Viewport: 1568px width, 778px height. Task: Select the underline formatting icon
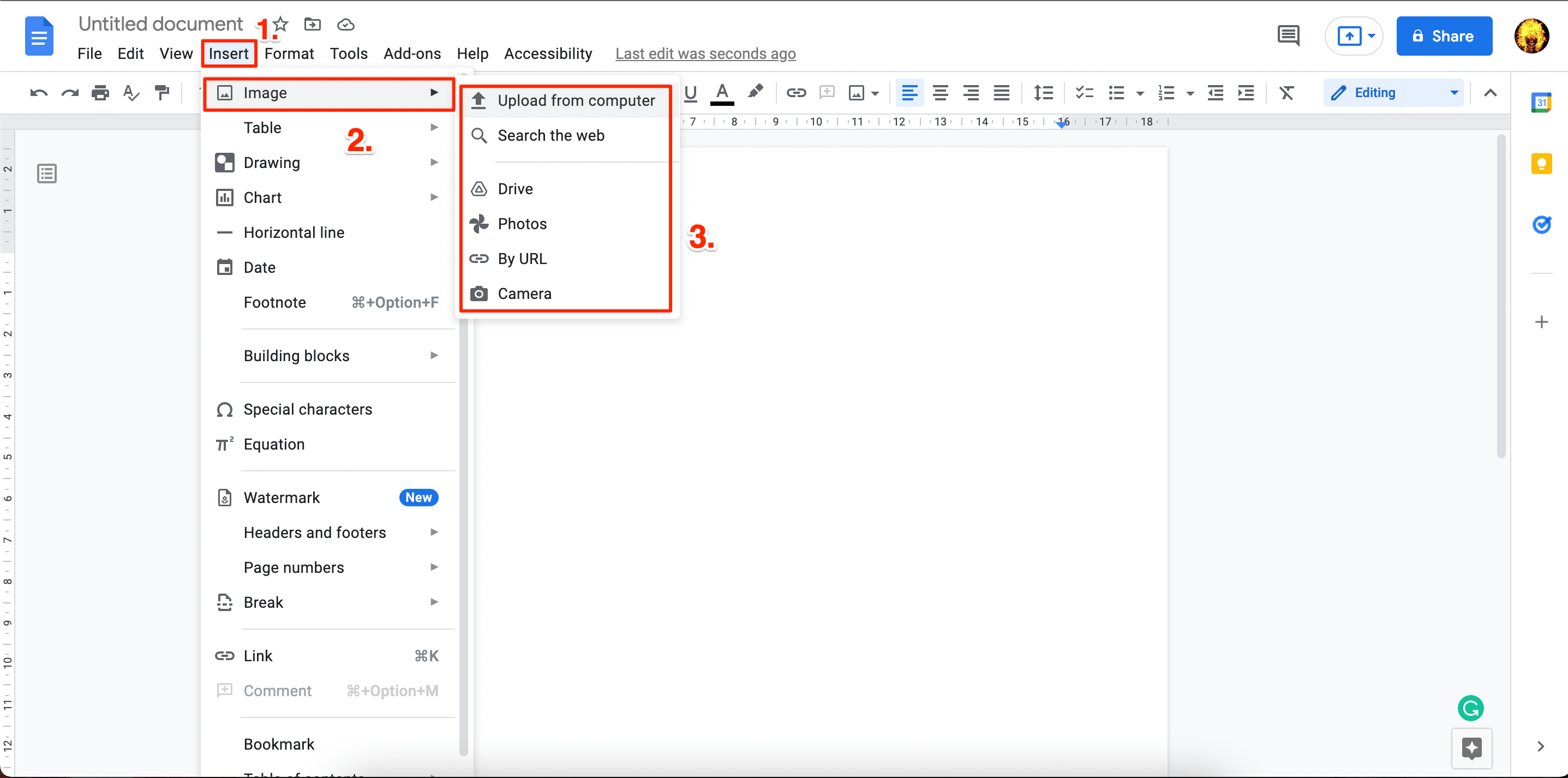[693, 92]
